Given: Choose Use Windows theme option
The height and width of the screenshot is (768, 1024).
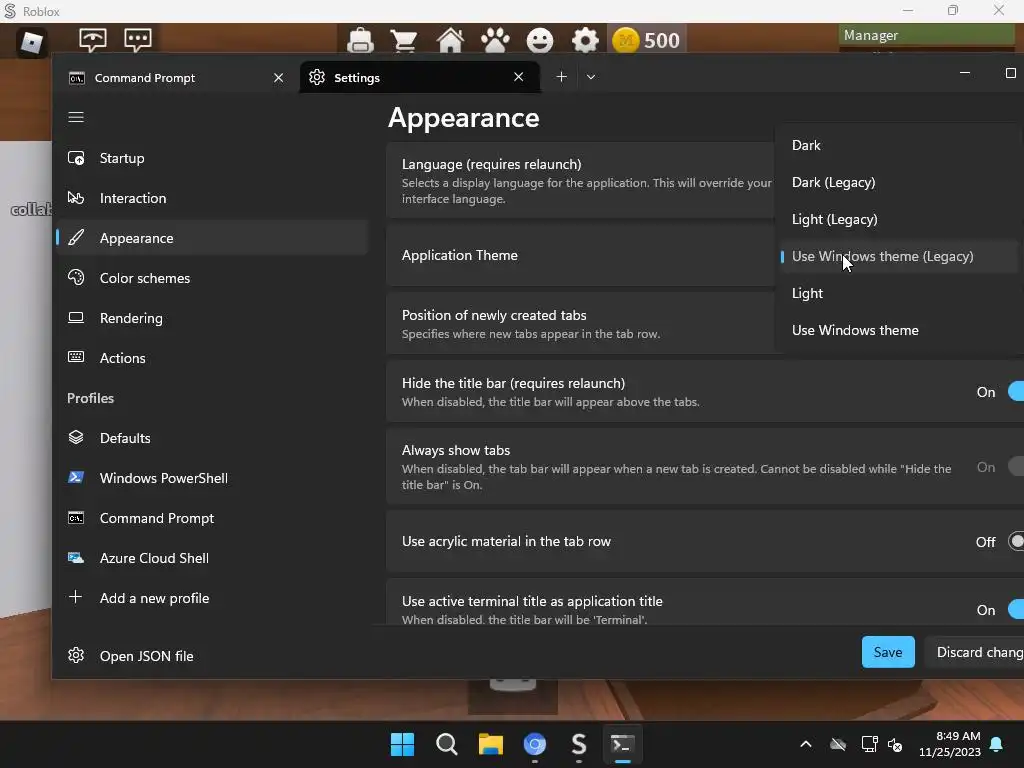Looking at the screenshot, I should [x=899, y=330].
